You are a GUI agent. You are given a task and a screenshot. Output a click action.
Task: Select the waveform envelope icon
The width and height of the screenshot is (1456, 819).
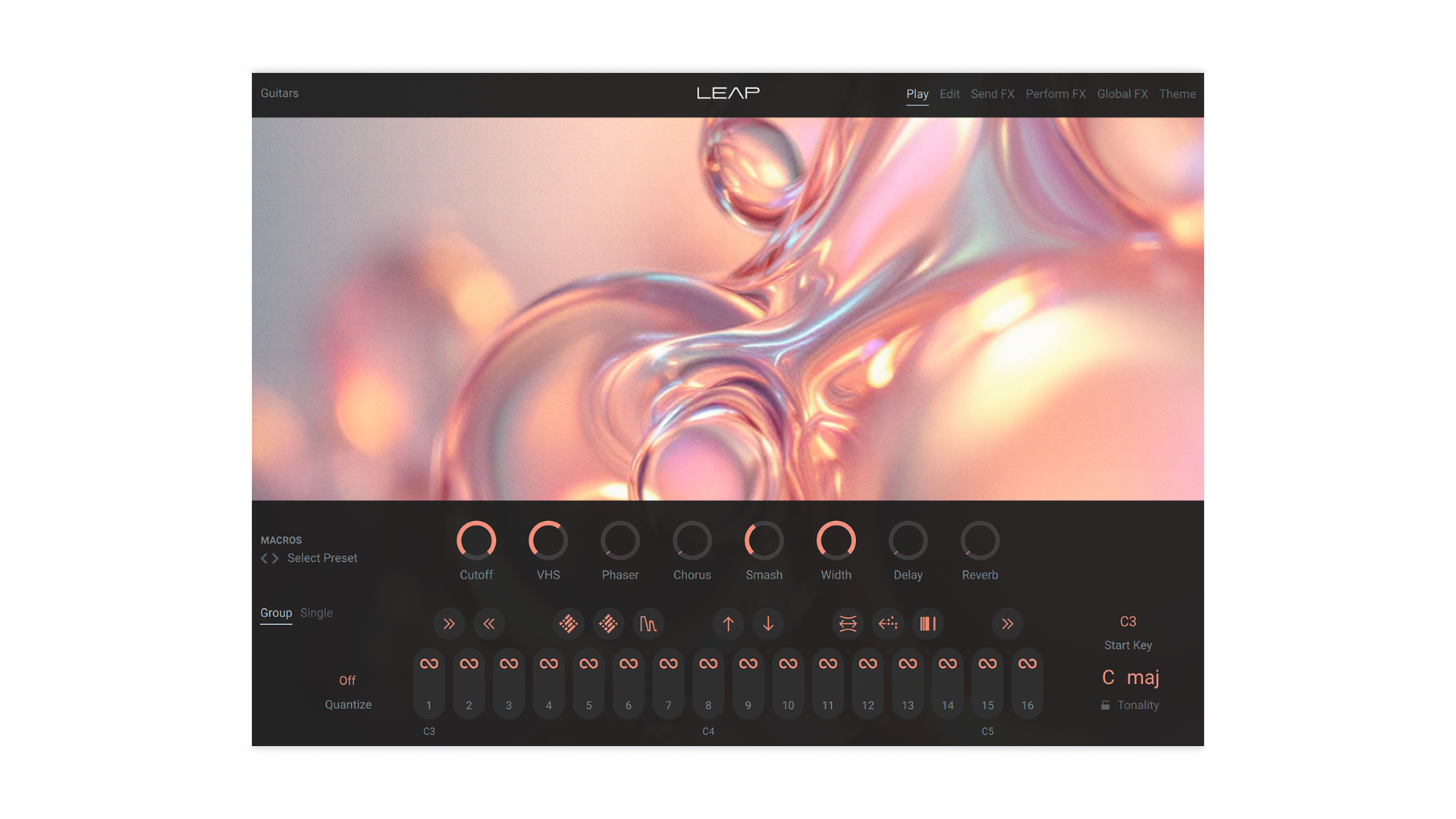coord(648,623)
